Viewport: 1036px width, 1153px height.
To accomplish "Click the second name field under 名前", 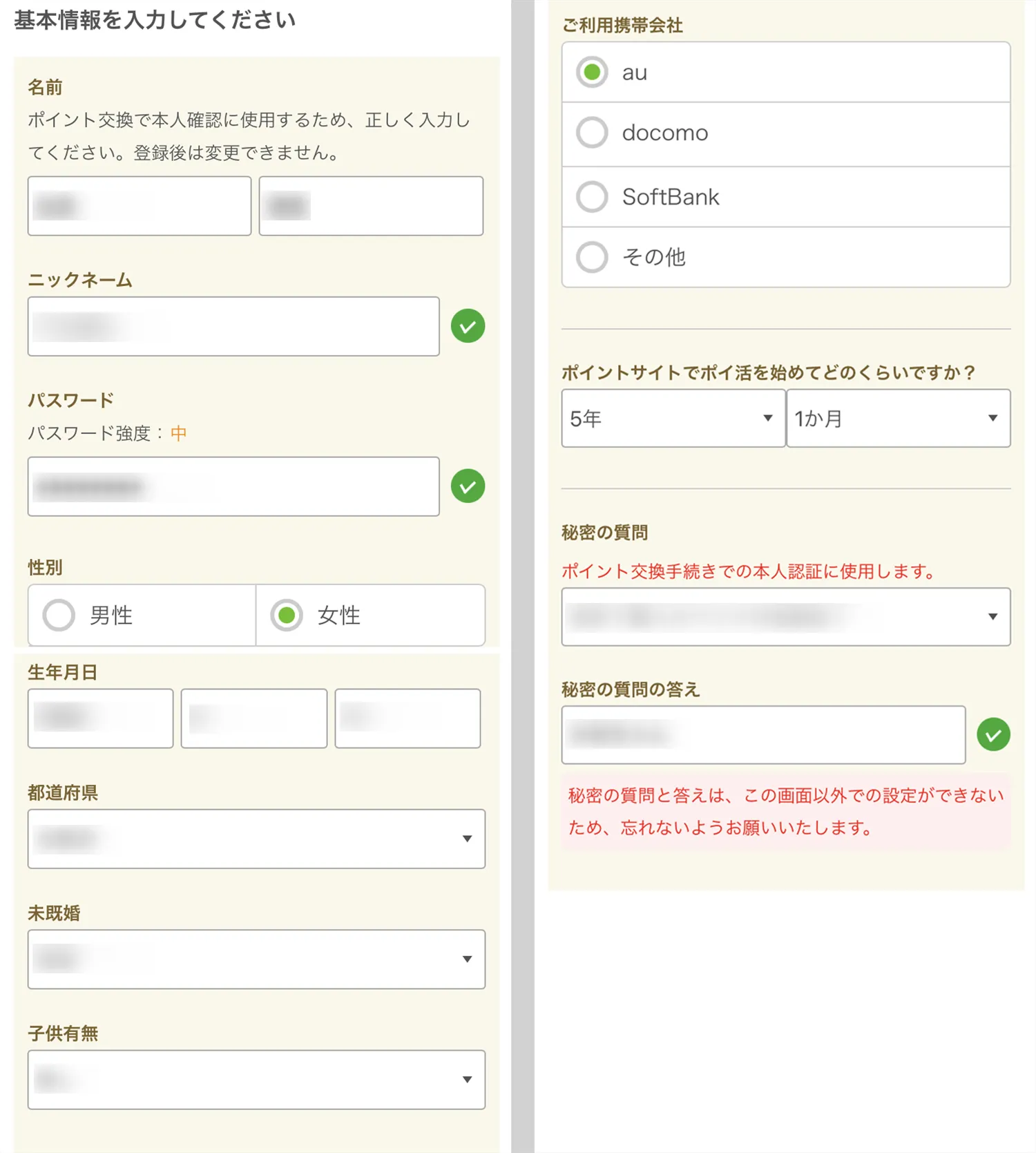I will pyautogui.click(x=371, y=206).
